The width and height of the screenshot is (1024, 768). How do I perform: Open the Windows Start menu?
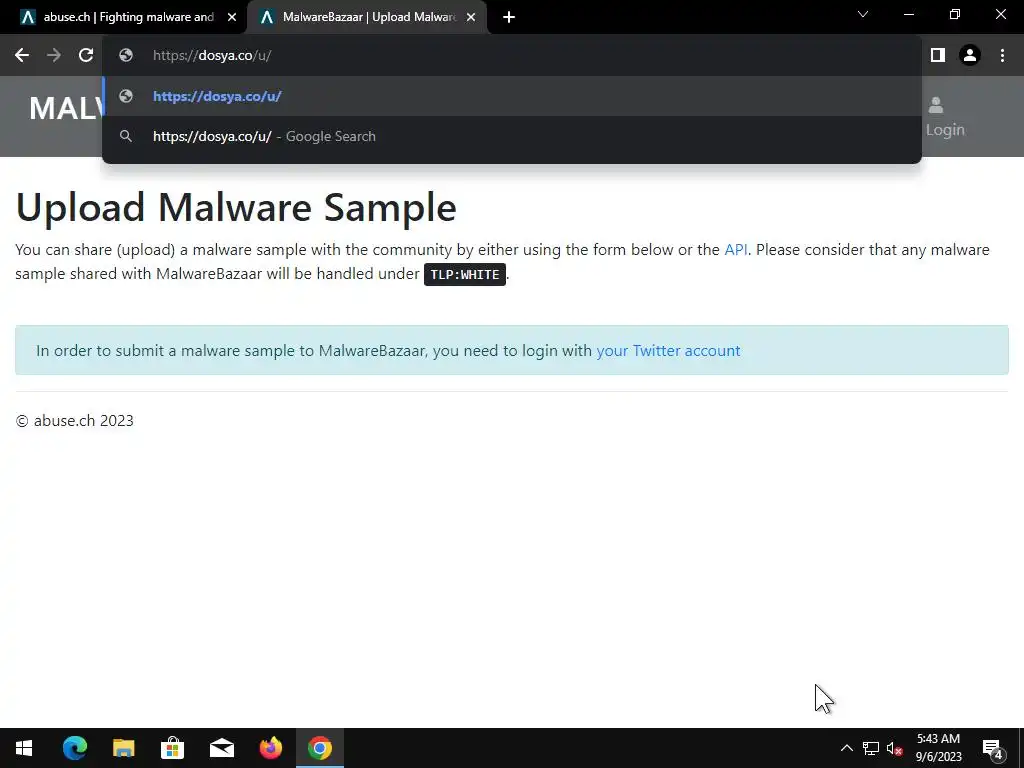24,748
